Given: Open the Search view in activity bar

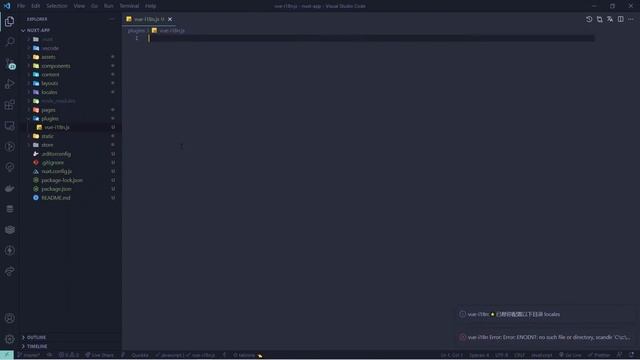Looking at the screenshot, I should click(9, 42).
